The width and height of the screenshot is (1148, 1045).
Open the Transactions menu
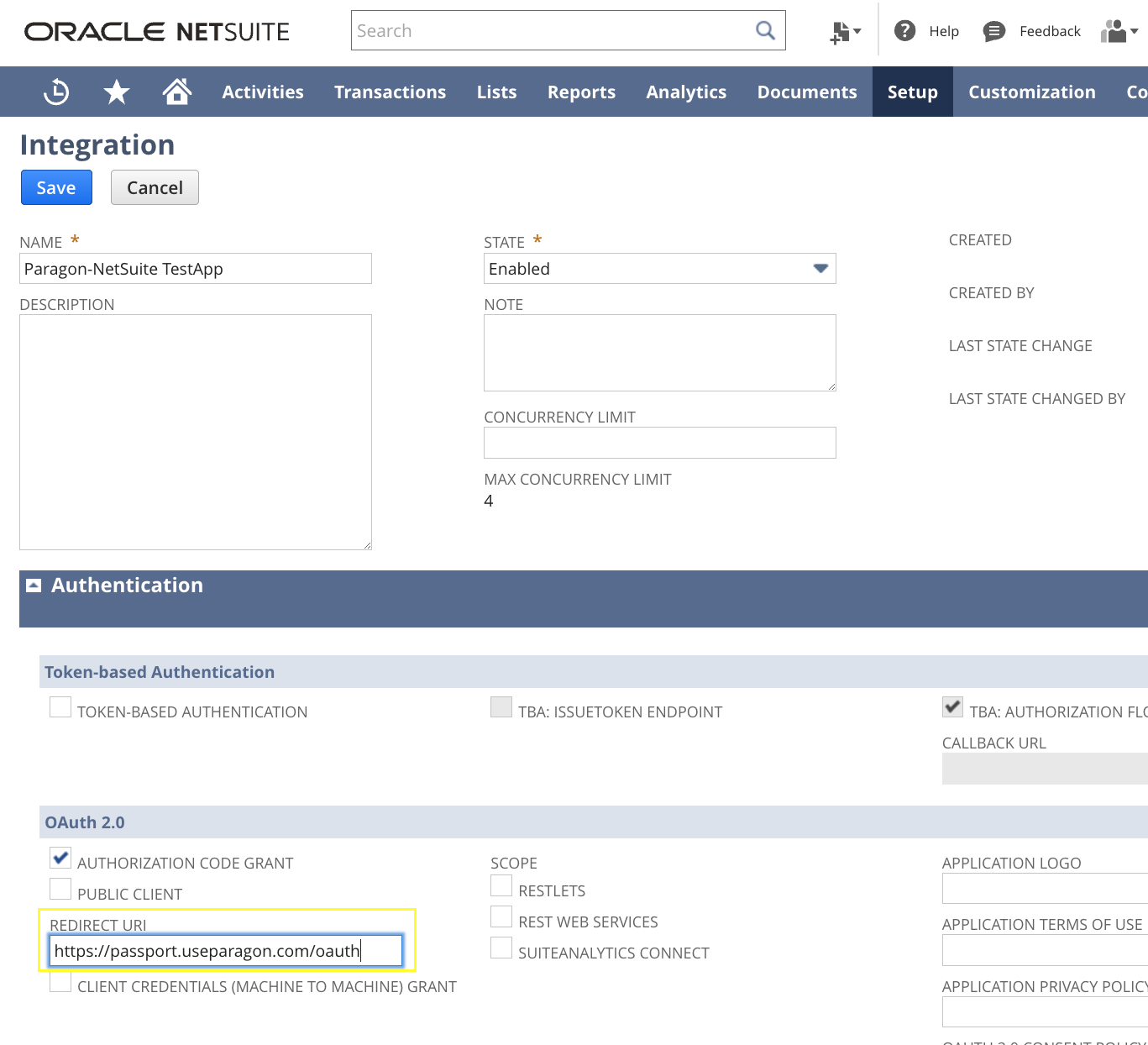tap(390, 92)
